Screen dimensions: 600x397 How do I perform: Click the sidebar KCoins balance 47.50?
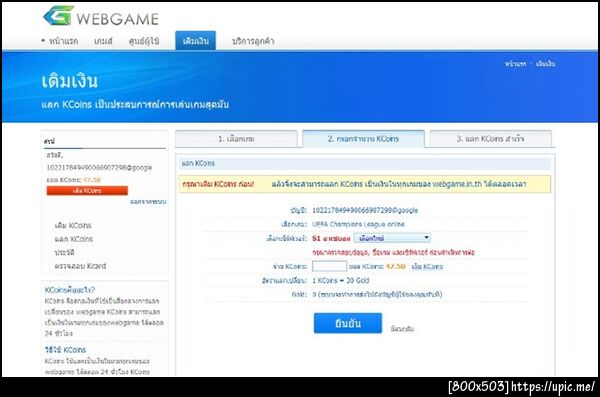(92, 180)
